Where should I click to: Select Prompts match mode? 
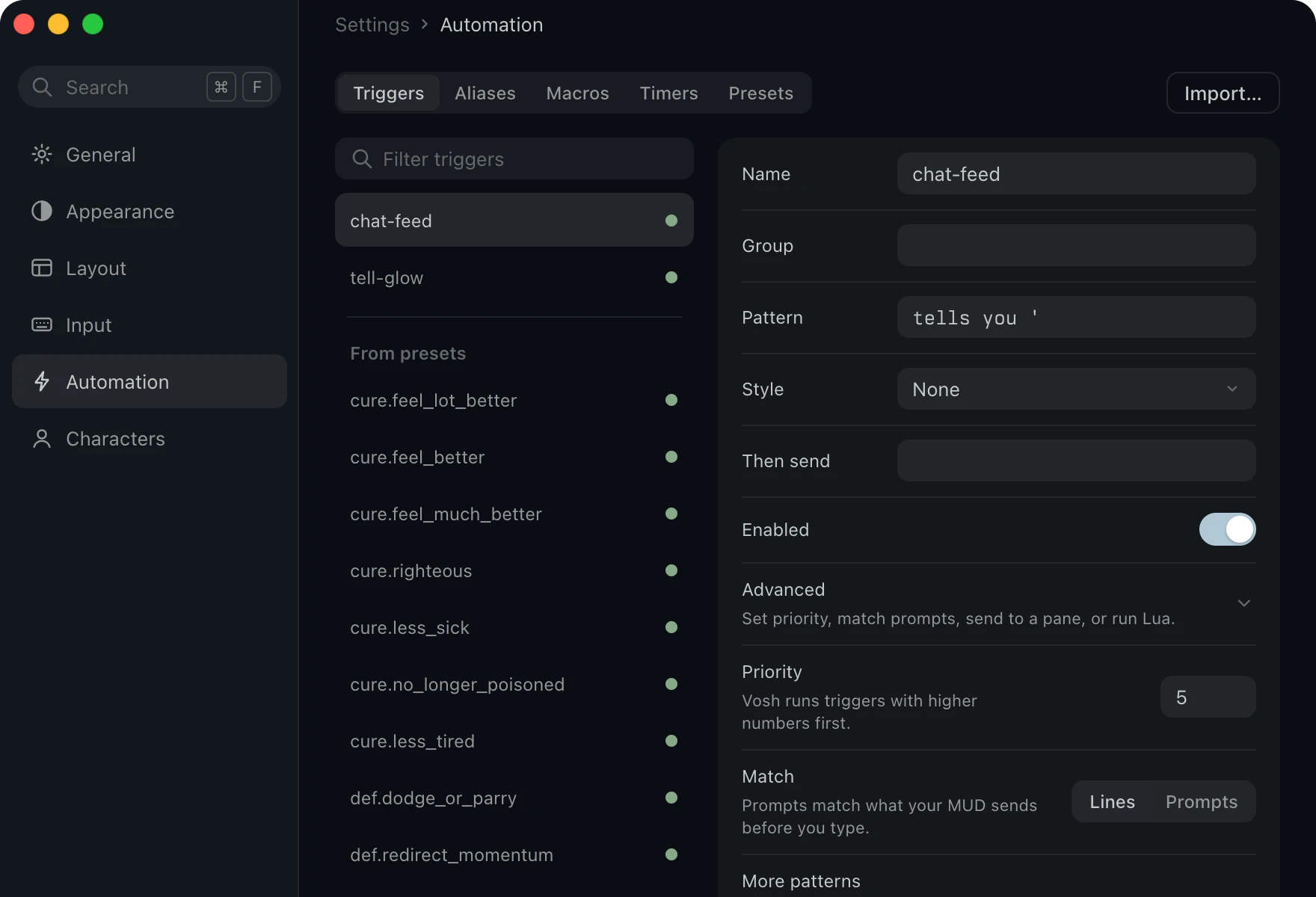(x=1202, y=801)
